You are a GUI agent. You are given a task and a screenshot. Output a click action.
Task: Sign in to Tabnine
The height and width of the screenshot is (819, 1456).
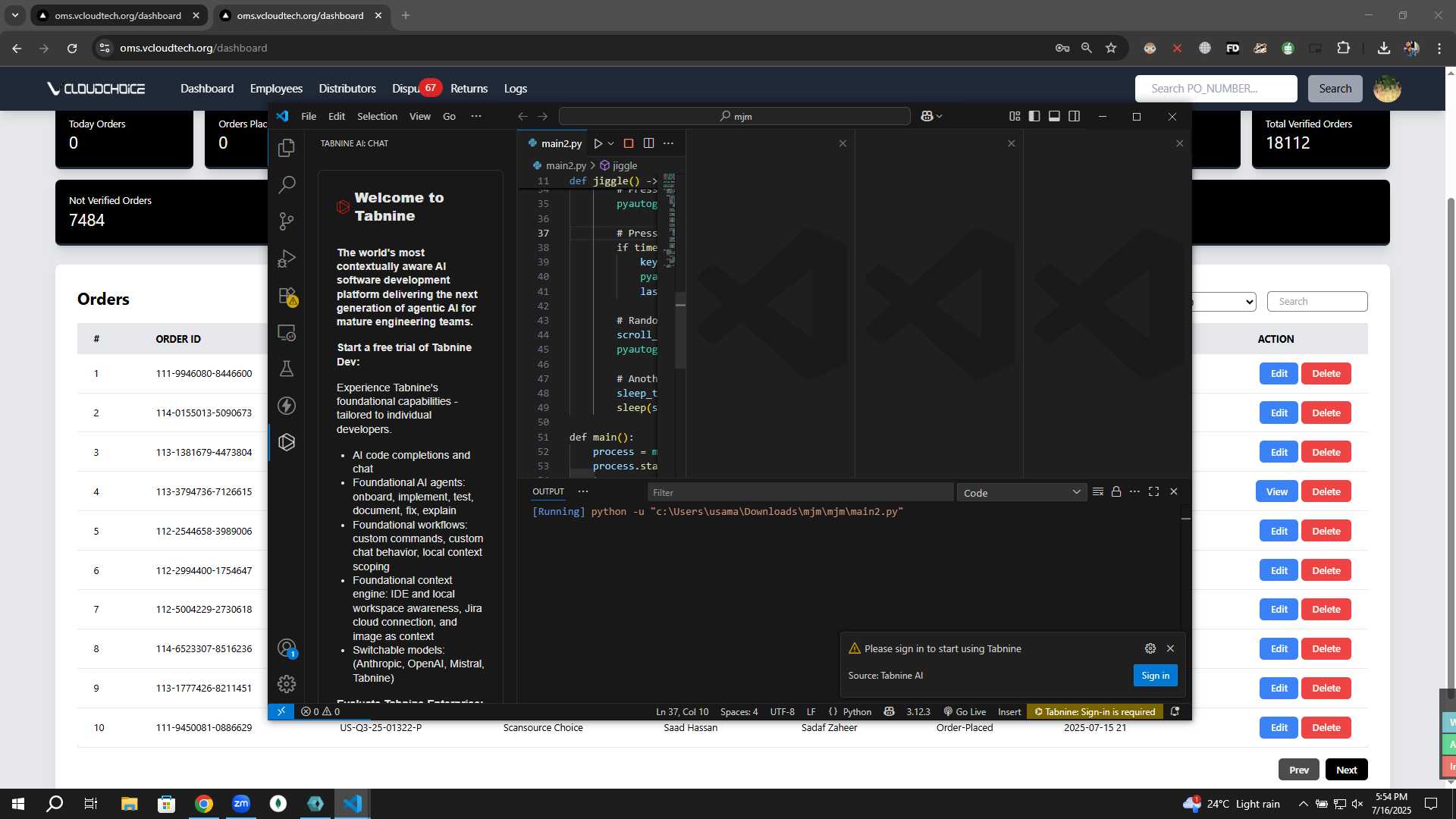[1155, 676]
